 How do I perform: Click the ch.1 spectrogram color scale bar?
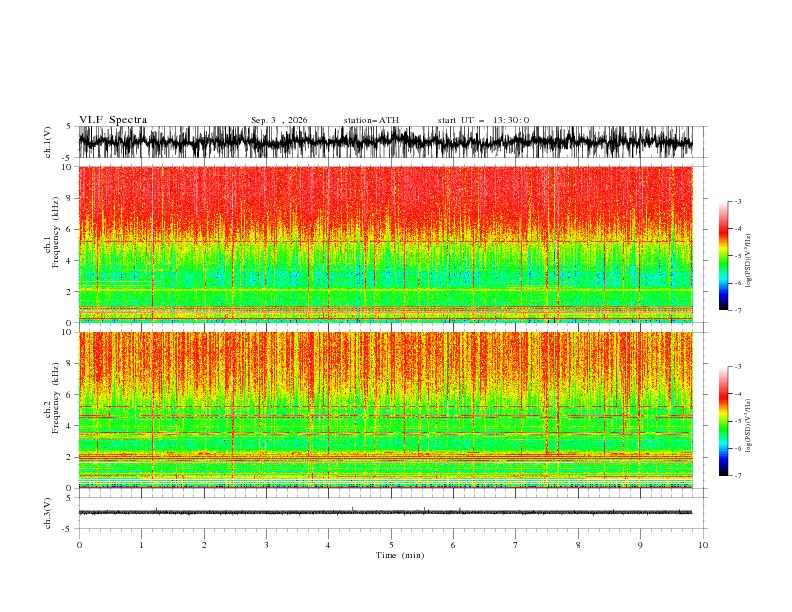point(723,256)
